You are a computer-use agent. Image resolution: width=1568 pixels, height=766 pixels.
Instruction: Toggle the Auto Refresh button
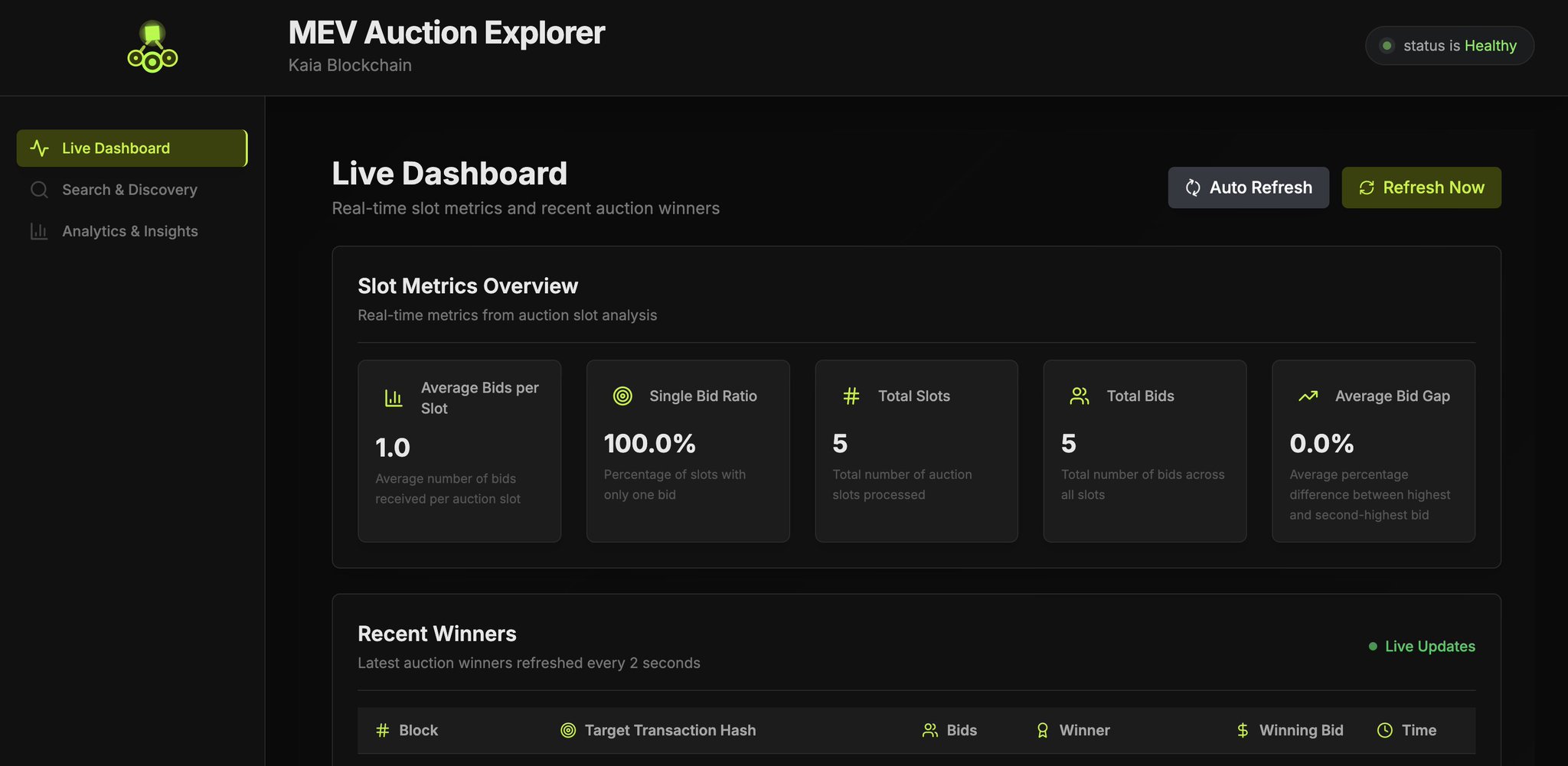point(1248,187)
